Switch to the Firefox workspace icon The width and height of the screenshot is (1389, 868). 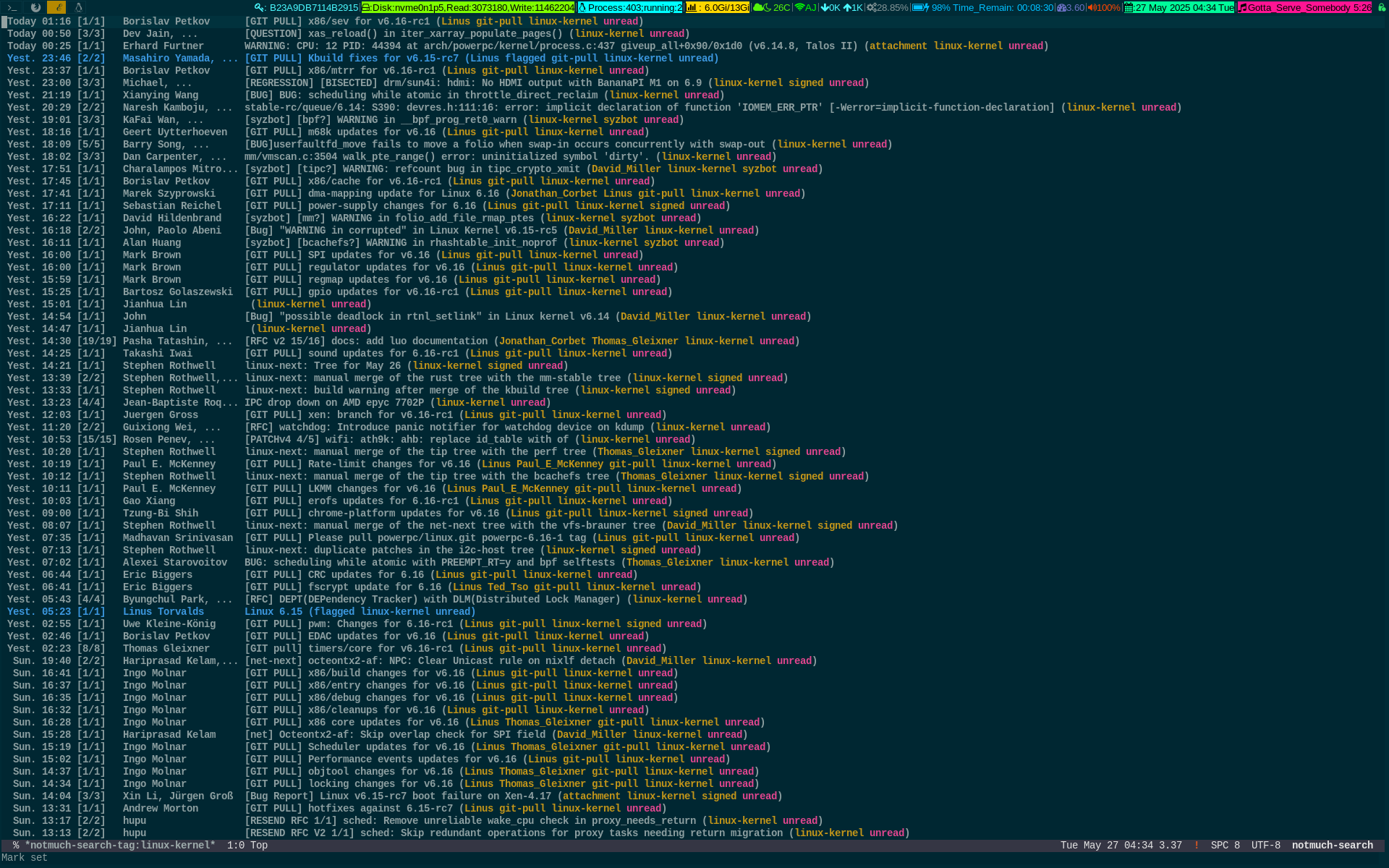click(x=35, y=7)
